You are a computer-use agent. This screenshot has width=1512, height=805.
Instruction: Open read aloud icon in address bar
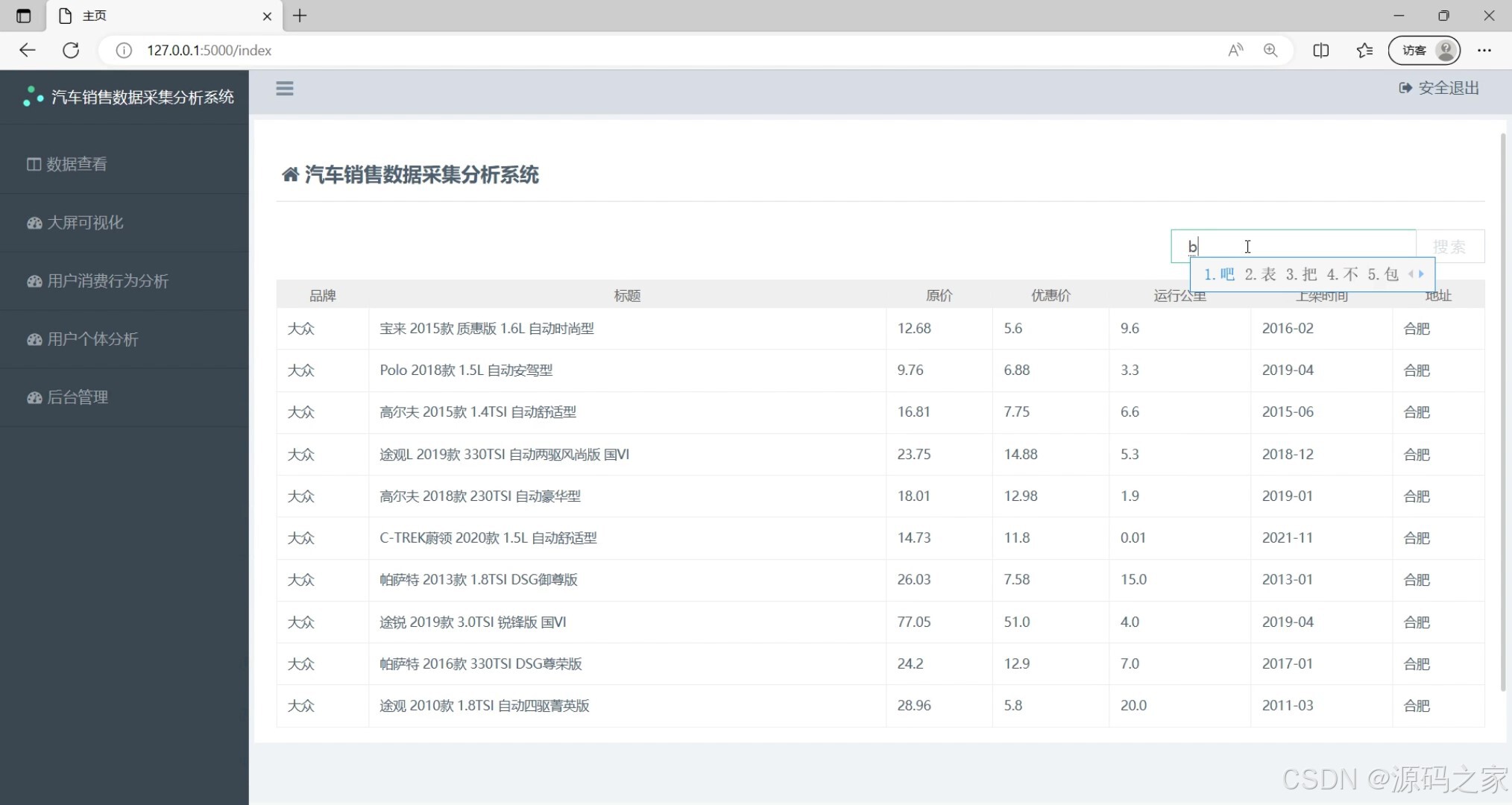(x=1235, y=50)
